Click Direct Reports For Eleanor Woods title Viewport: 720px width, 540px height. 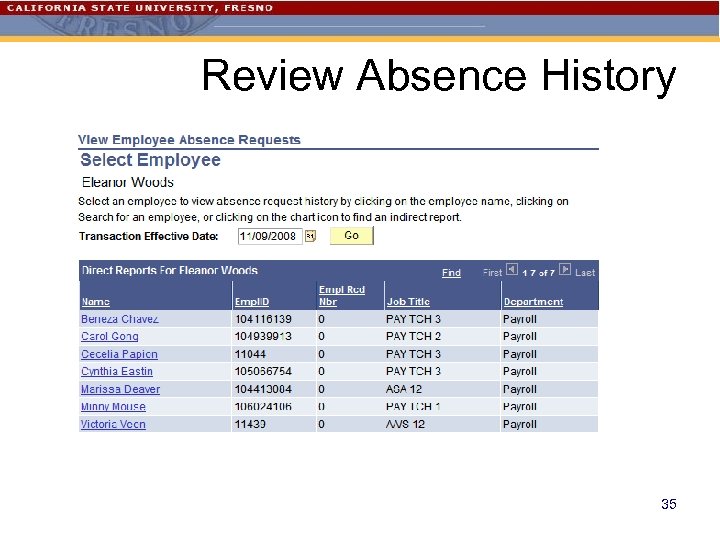click(170, 270)
